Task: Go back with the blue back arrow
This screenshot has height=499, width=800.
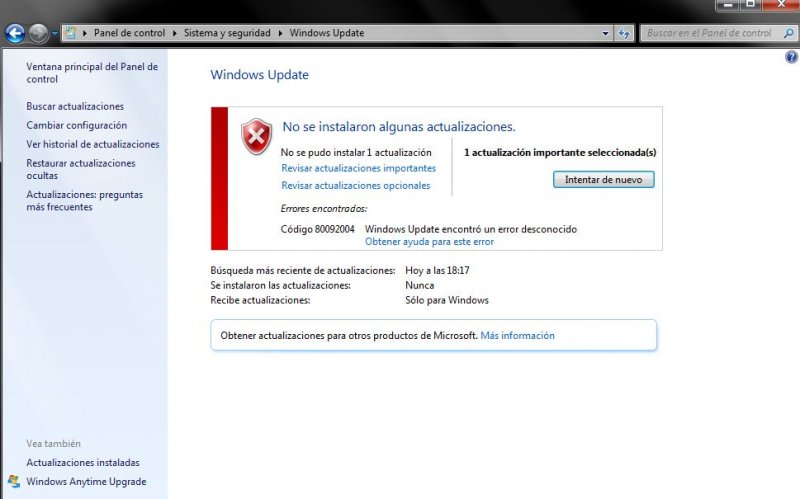Action: [15, 34]
